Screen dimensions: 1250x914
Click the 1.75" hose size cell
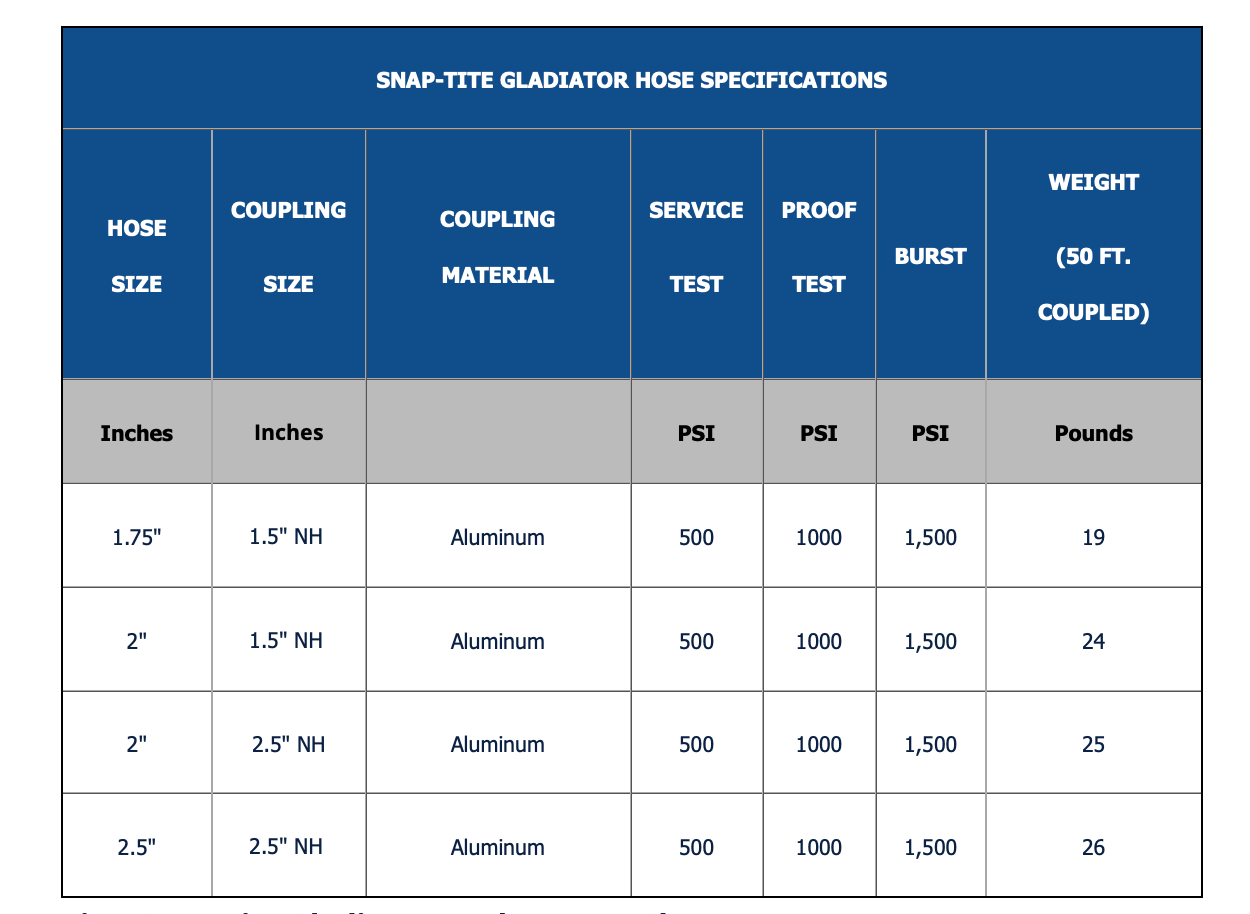[x=136, y=537]
